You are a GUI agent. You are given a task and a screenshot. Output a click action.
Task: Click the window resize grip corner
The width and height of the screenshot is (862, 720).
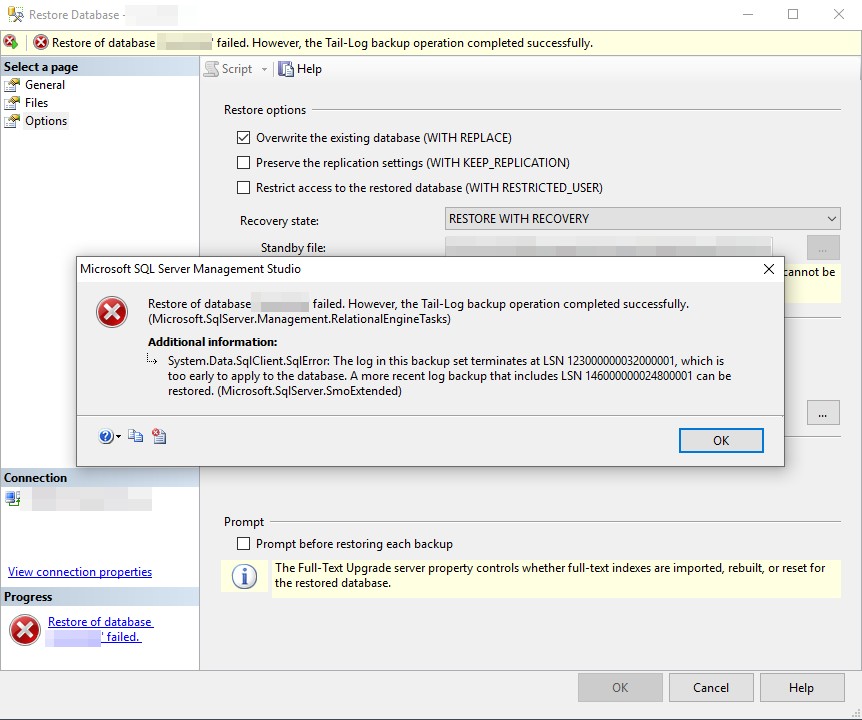click(855, 713)
